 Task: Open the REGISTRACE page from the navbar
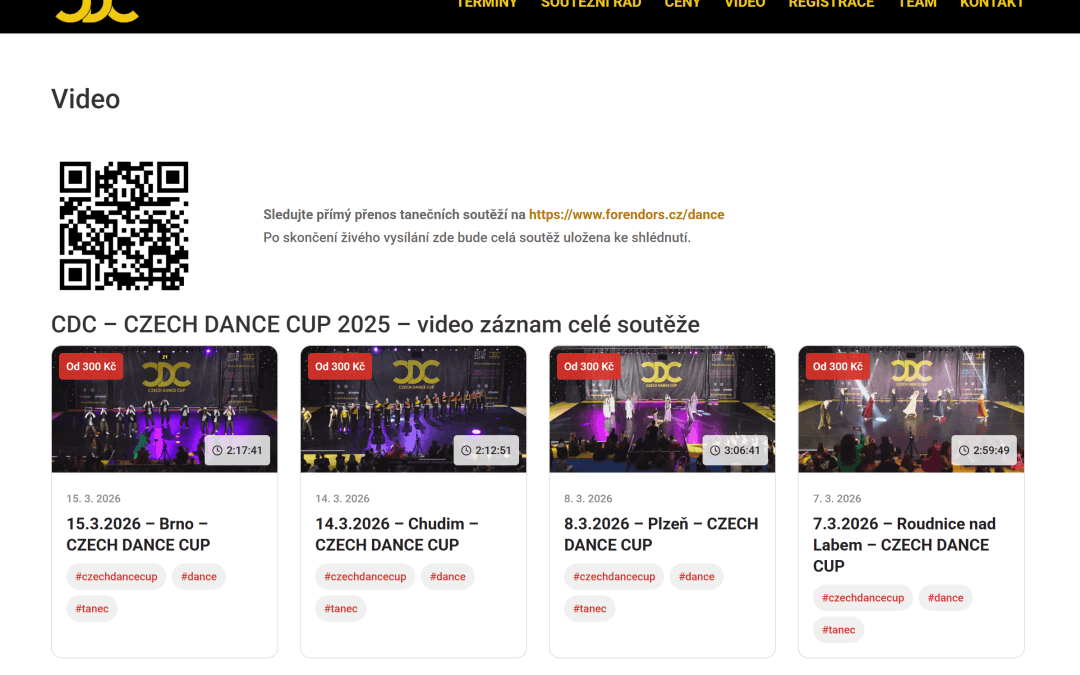pyautogui.click(x=831, y=4)
